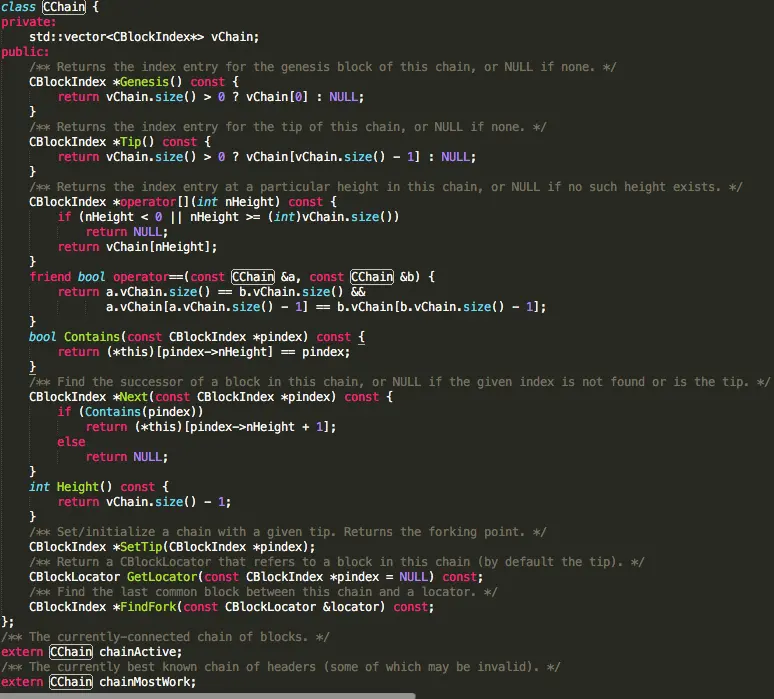Viewport: 774px width, 699px height.
Task: Click the Genesis function name
Action: click(144, 82)
